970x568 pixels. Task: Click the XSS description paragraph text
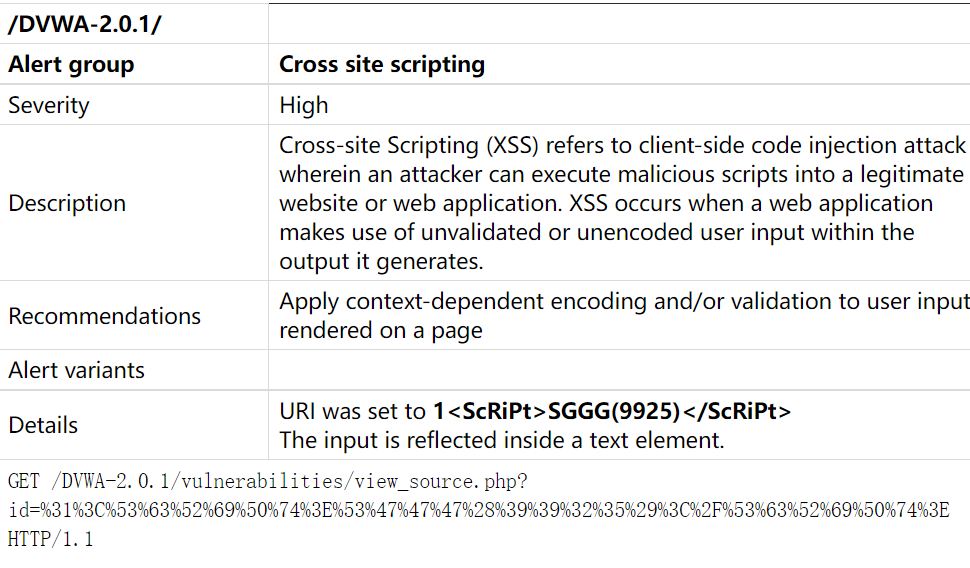click(622, 203)
